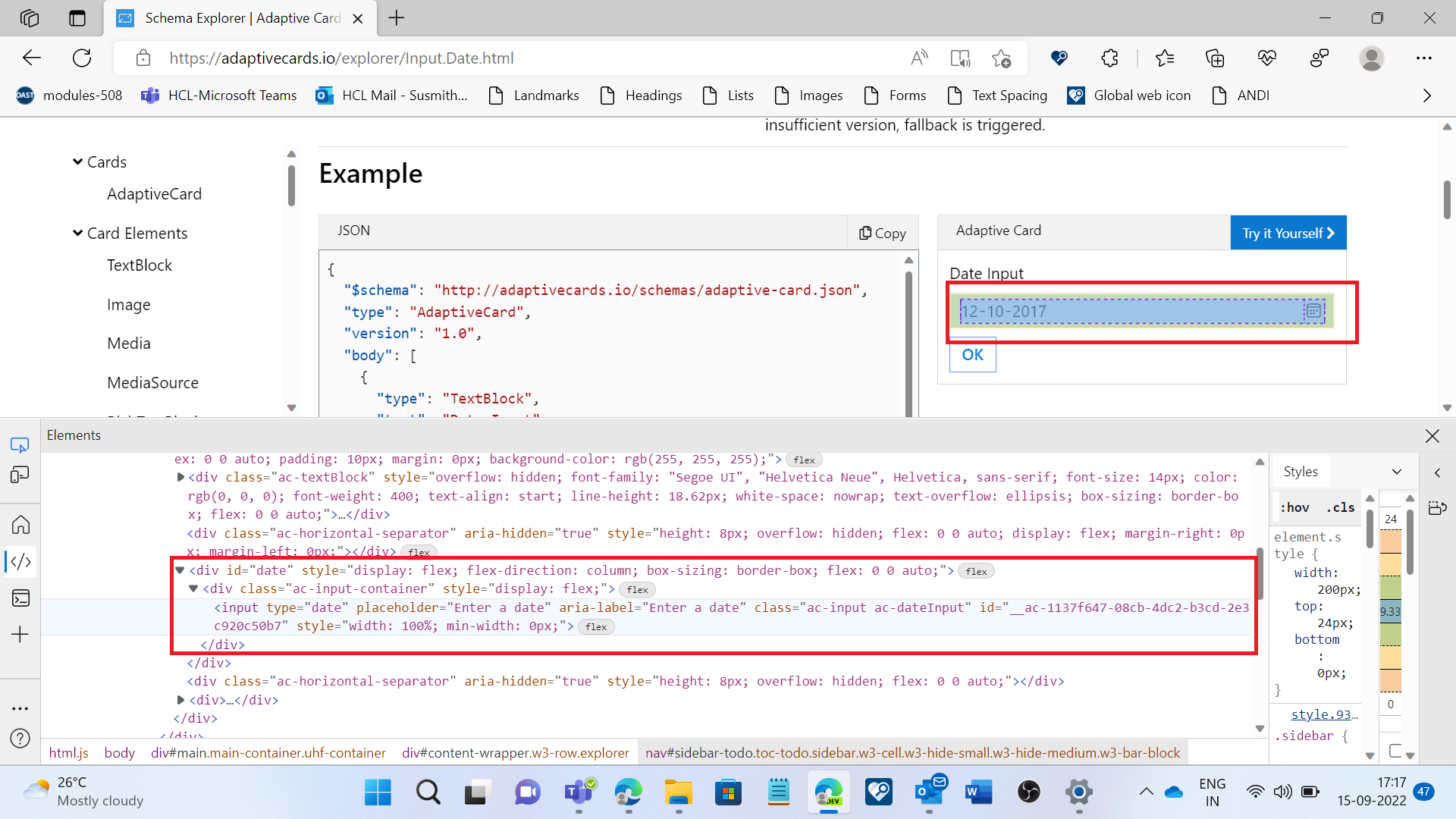Open the Collections icon in Edge toolbar
Viewport: 1456px width, 819px height.
tap(1215, 58)
